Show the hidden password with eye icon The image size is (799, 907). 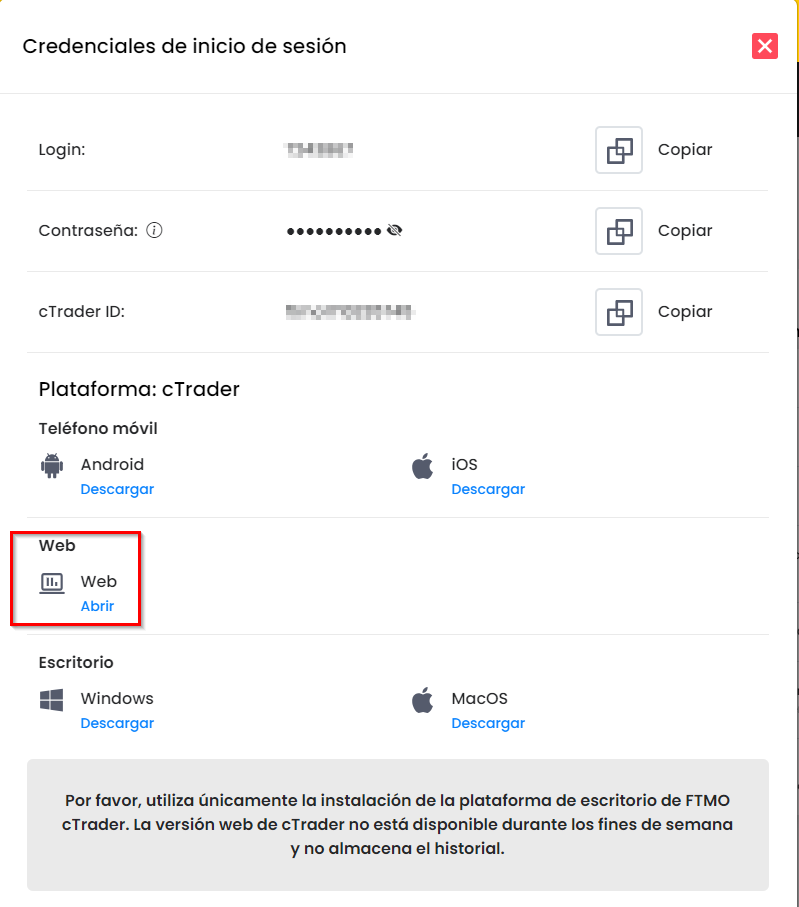point(395,231)
